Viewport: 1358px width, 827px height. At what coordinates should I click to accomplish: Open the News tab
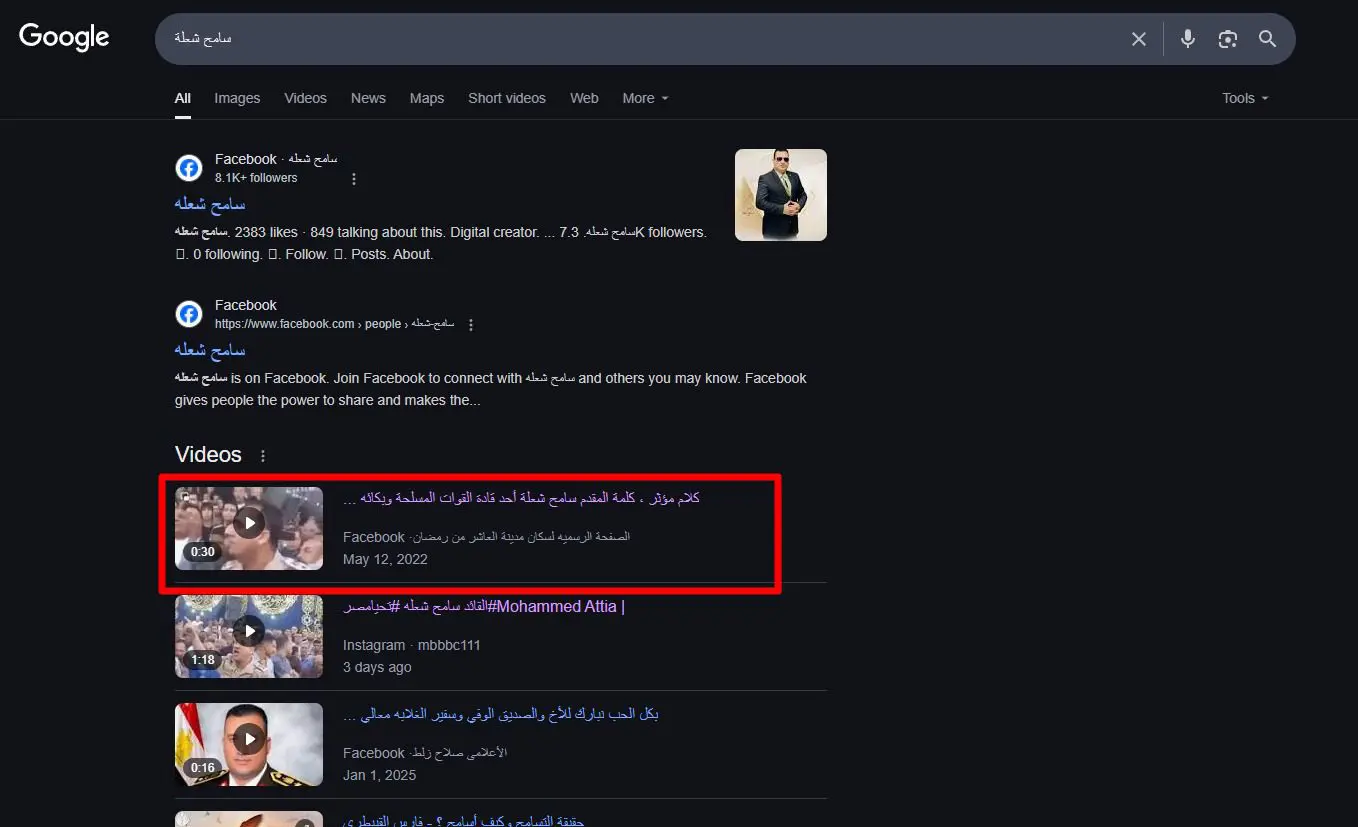[x=368, y=98]
